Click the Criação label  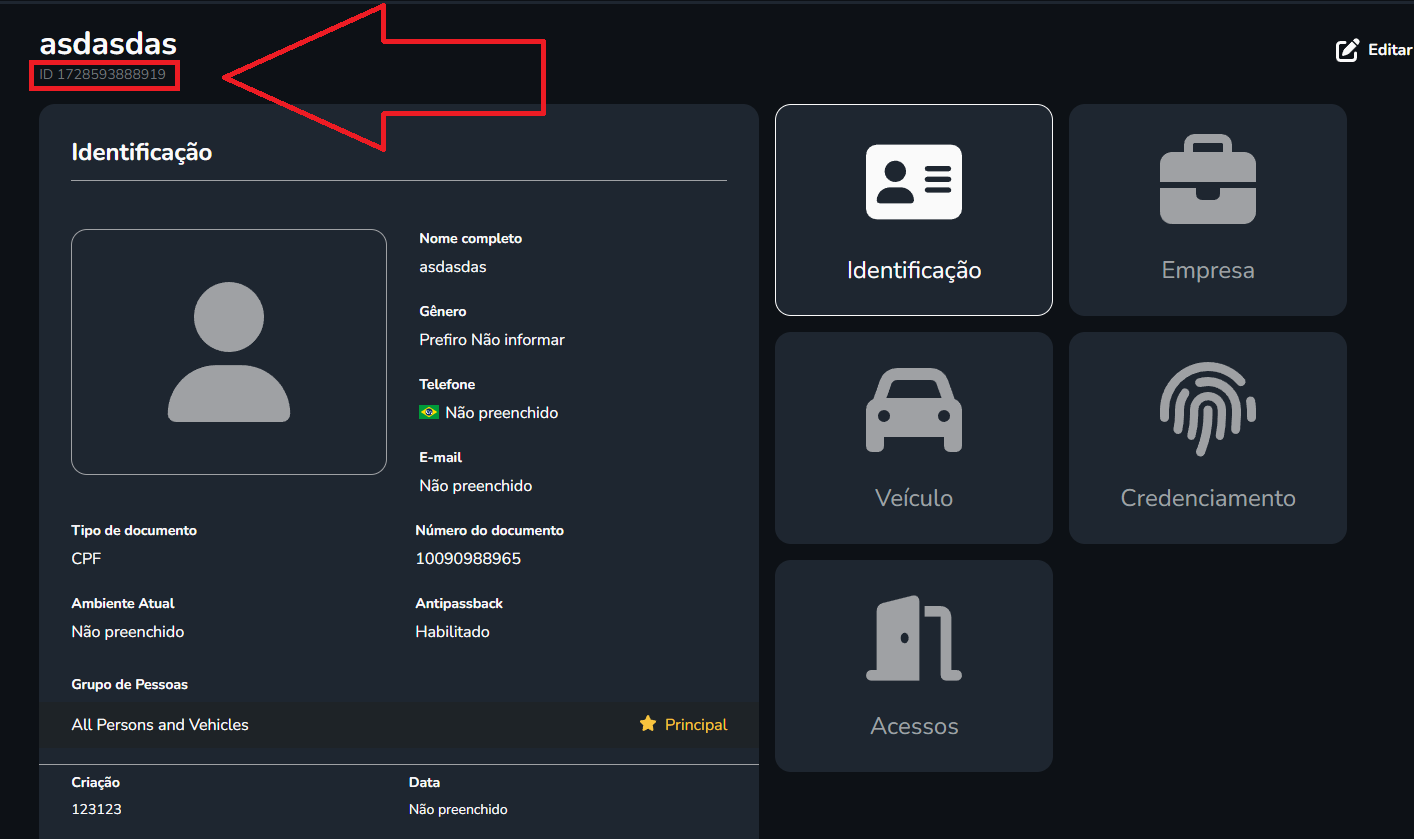(x=96, y=782)
